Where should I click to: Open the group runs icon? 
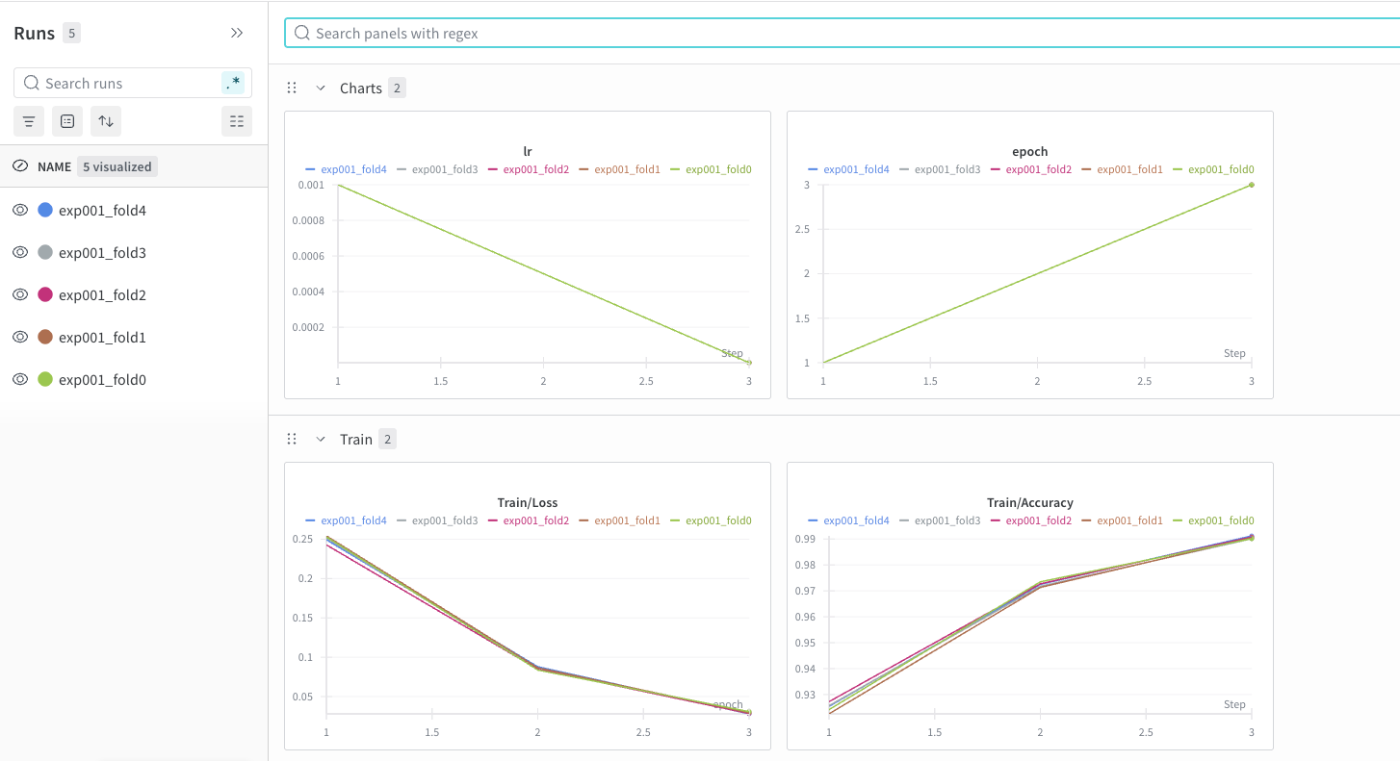(x=67, y=121)
